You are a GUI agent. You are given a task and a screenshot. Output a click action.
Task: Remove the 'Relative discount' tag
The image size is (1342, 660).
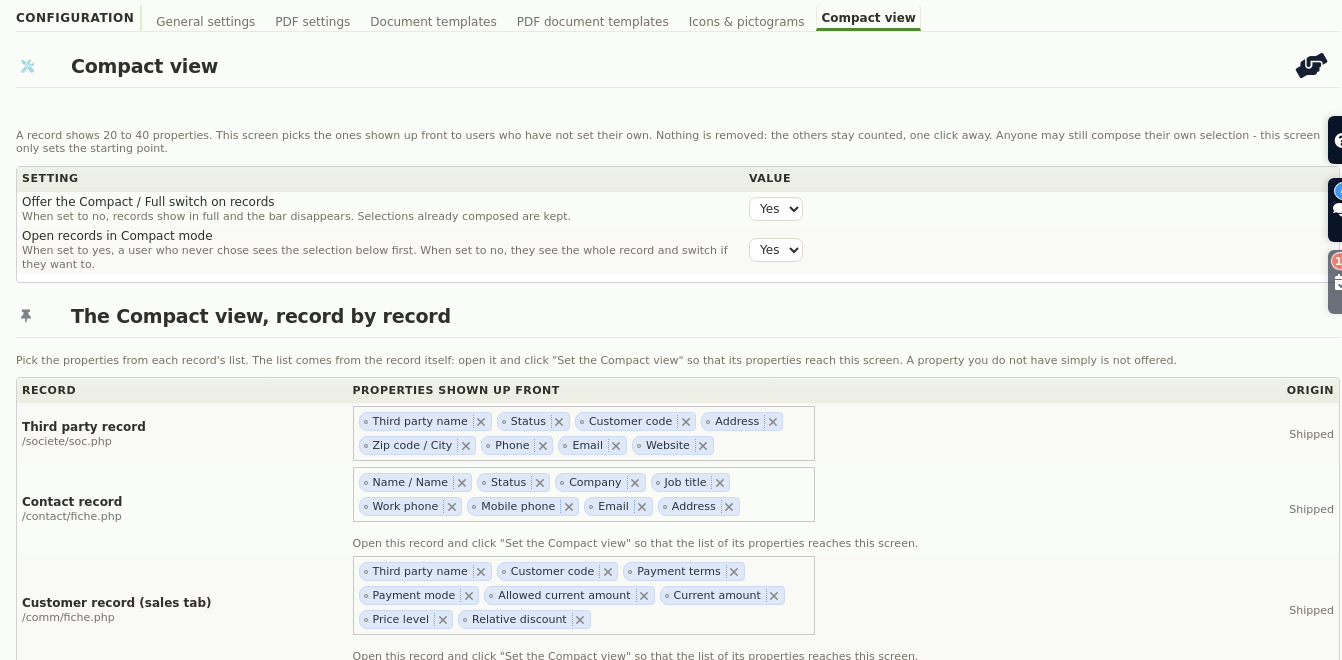point(580,620)
